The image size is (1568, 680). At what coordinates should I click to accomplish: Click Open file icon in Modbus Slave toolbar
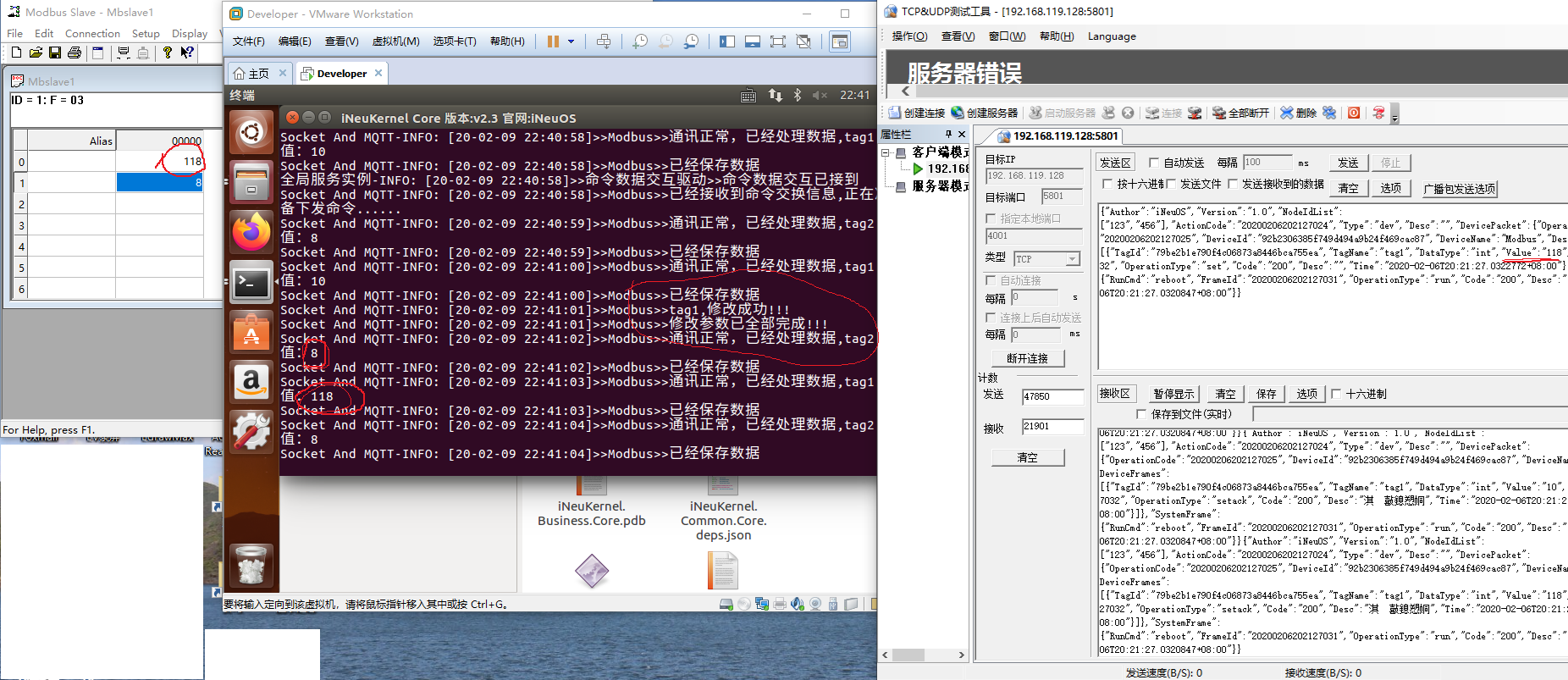(36, 53)
